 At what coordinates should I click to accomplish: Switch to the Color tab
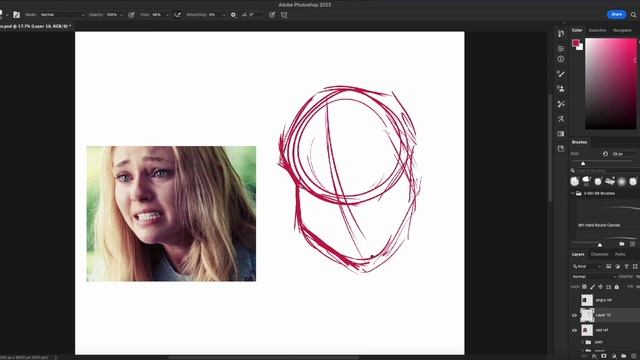coord(577,30)
